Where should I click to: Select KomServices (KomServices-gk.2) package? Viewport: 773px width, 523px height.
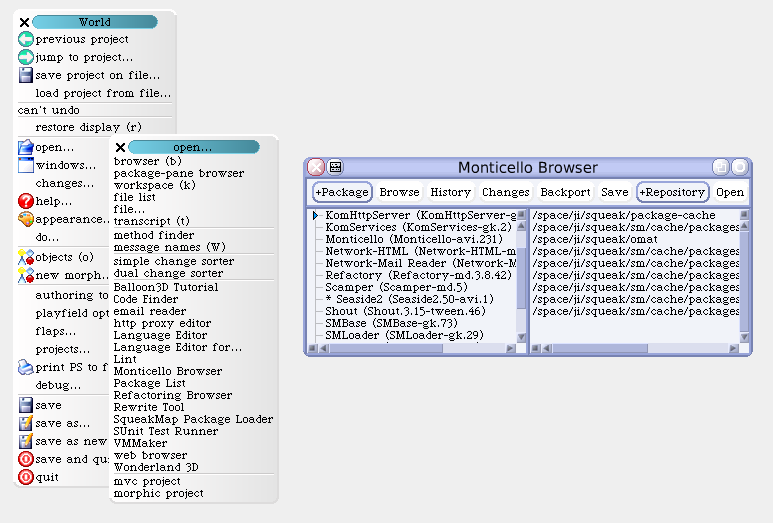click(x=418, y=227)
